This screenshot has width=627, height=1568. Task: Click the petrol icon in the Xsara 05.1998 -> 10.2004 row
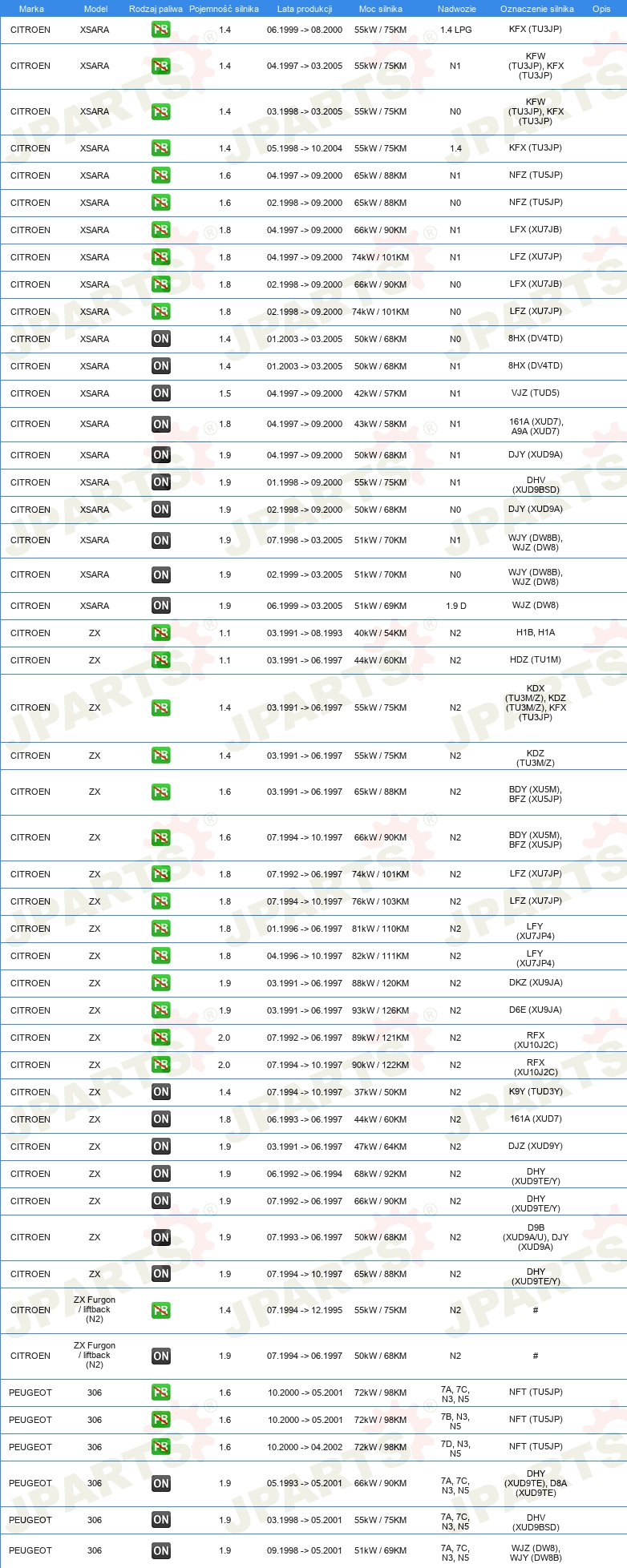point(161,148)
